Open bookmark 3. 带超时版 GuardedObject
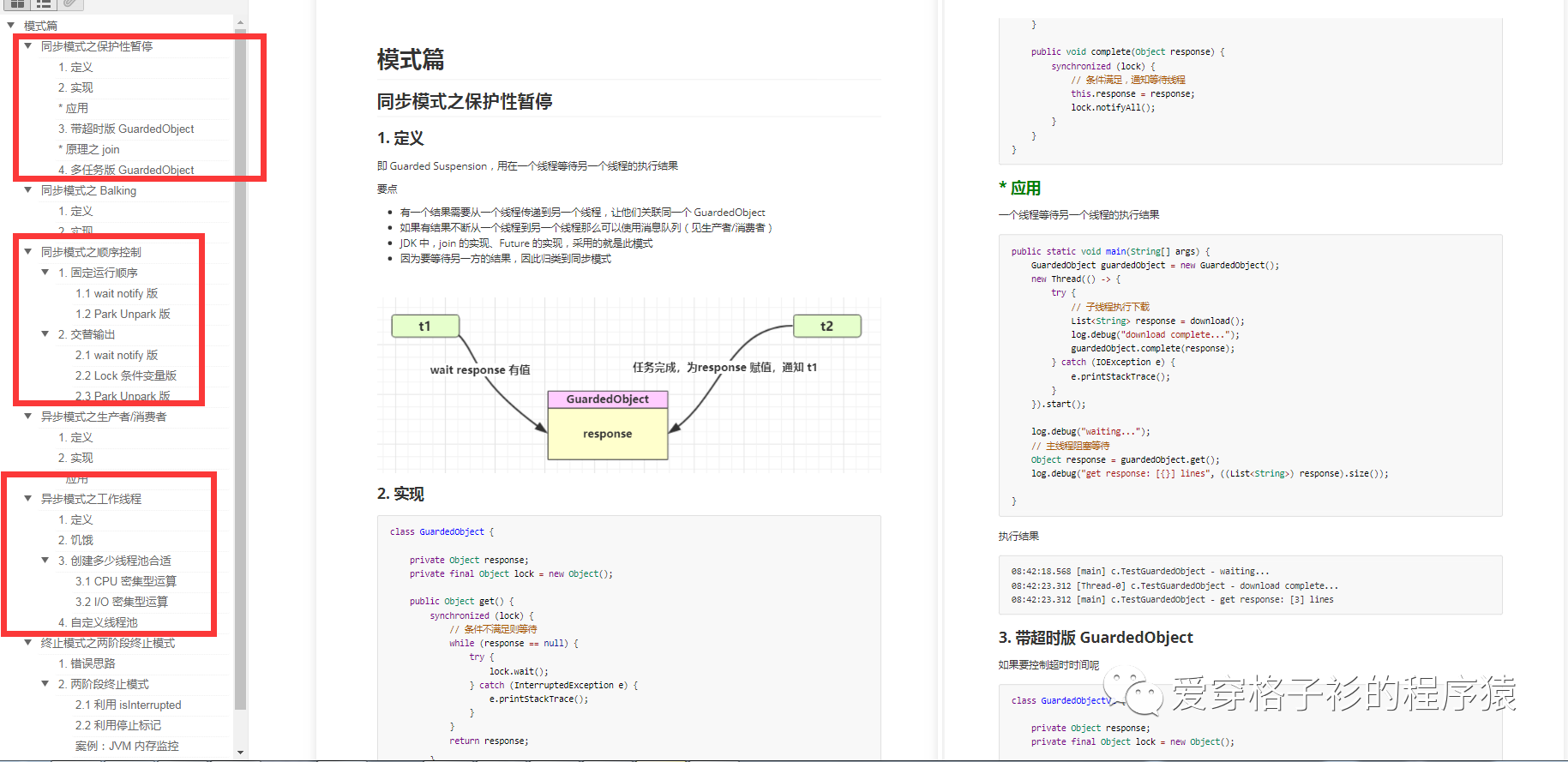 pos(126,129)
